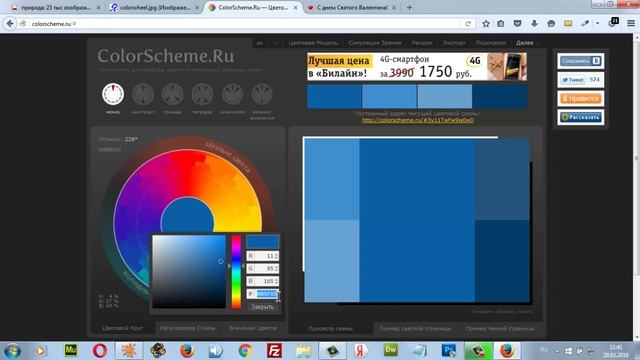Switch to Пример светлой страницы tab
Screen dimensions: 640x360
415,328
